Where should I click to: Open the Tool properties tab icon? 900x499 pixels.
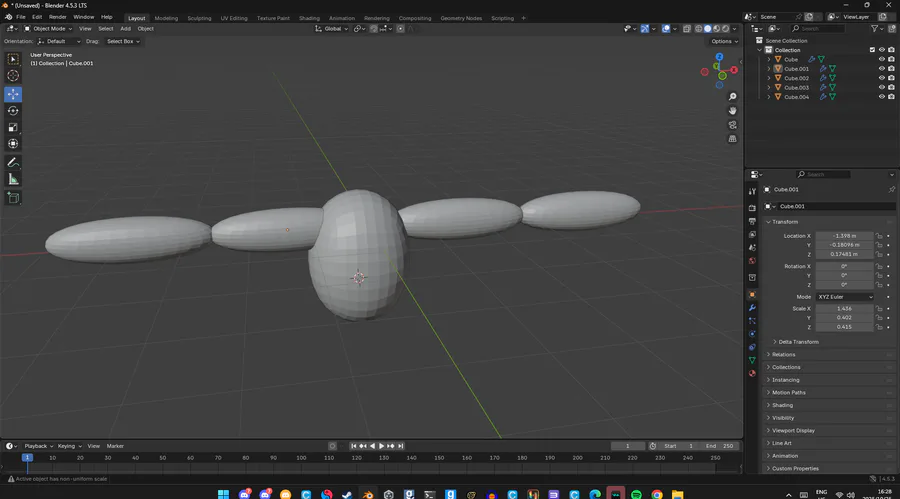[x=752, y=191]
